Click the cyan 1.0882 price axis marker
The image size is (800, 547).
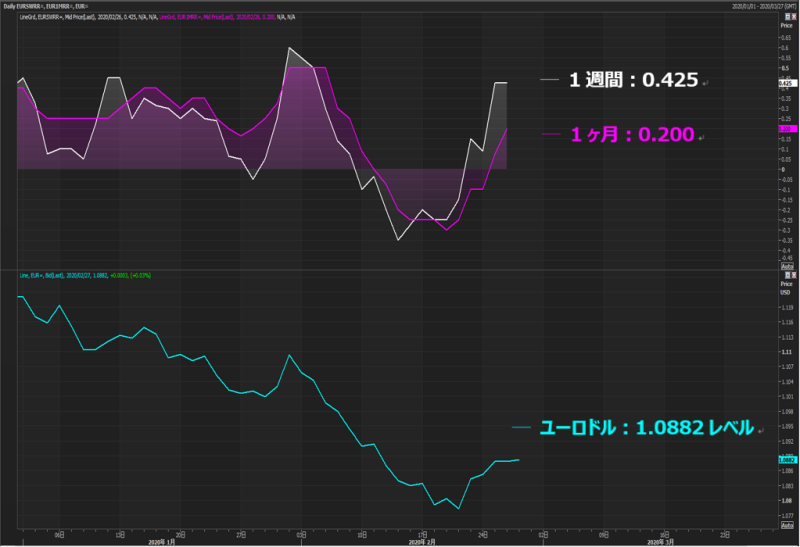click(786, 460)
